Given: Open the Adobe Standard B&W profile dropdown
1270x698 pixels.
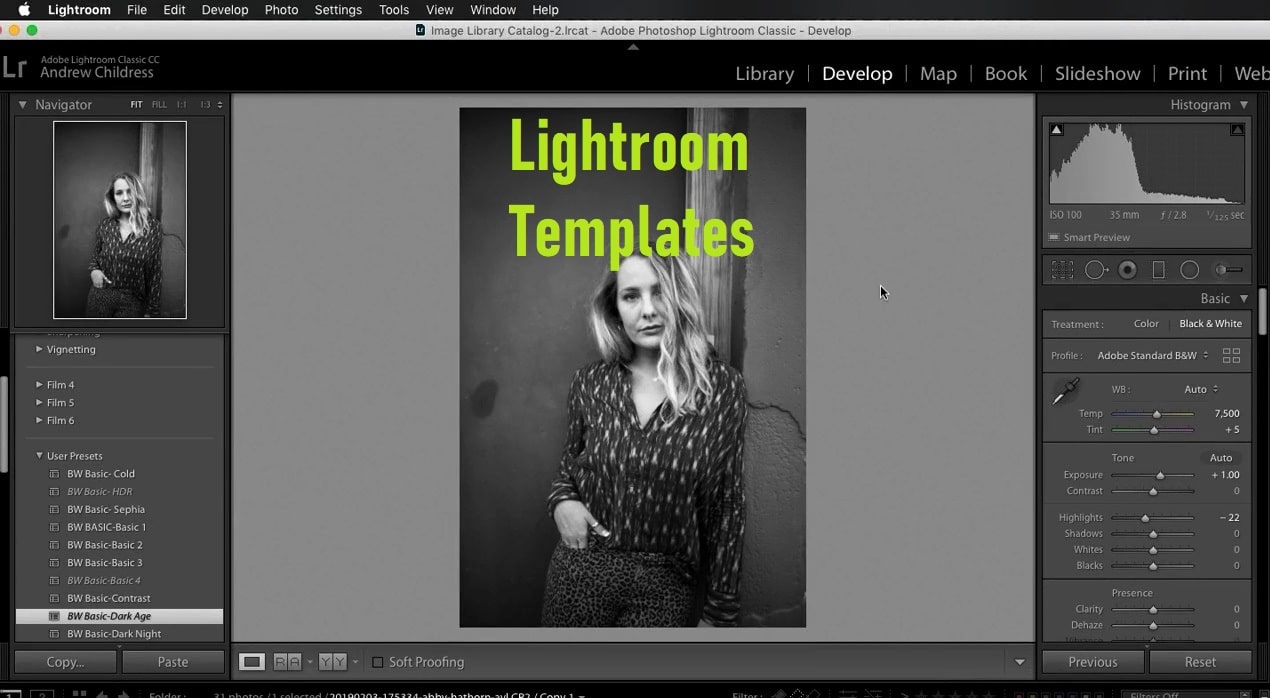Looking at the screenshot, I should (x=1152, y=356).
